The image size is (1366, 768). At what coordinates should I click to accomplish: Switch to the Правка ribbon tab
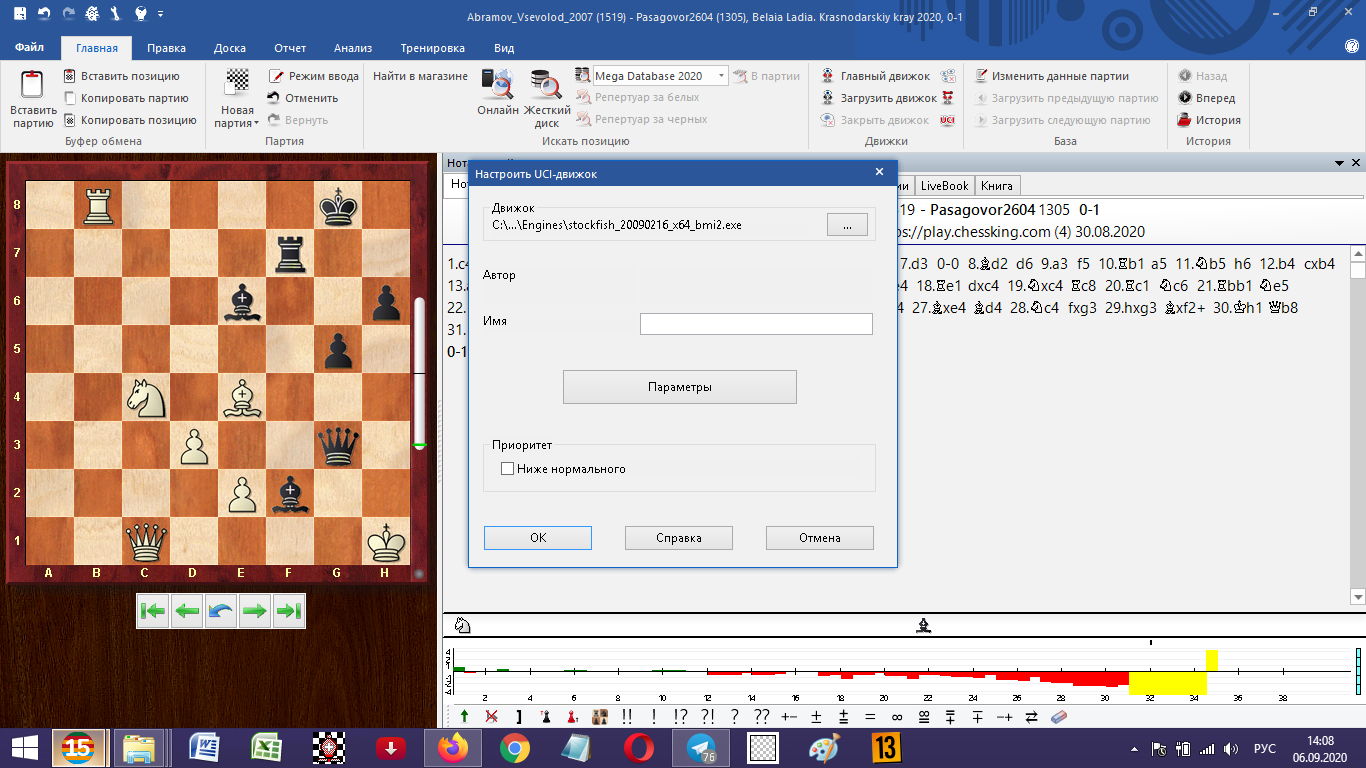(x=166, y=48)
